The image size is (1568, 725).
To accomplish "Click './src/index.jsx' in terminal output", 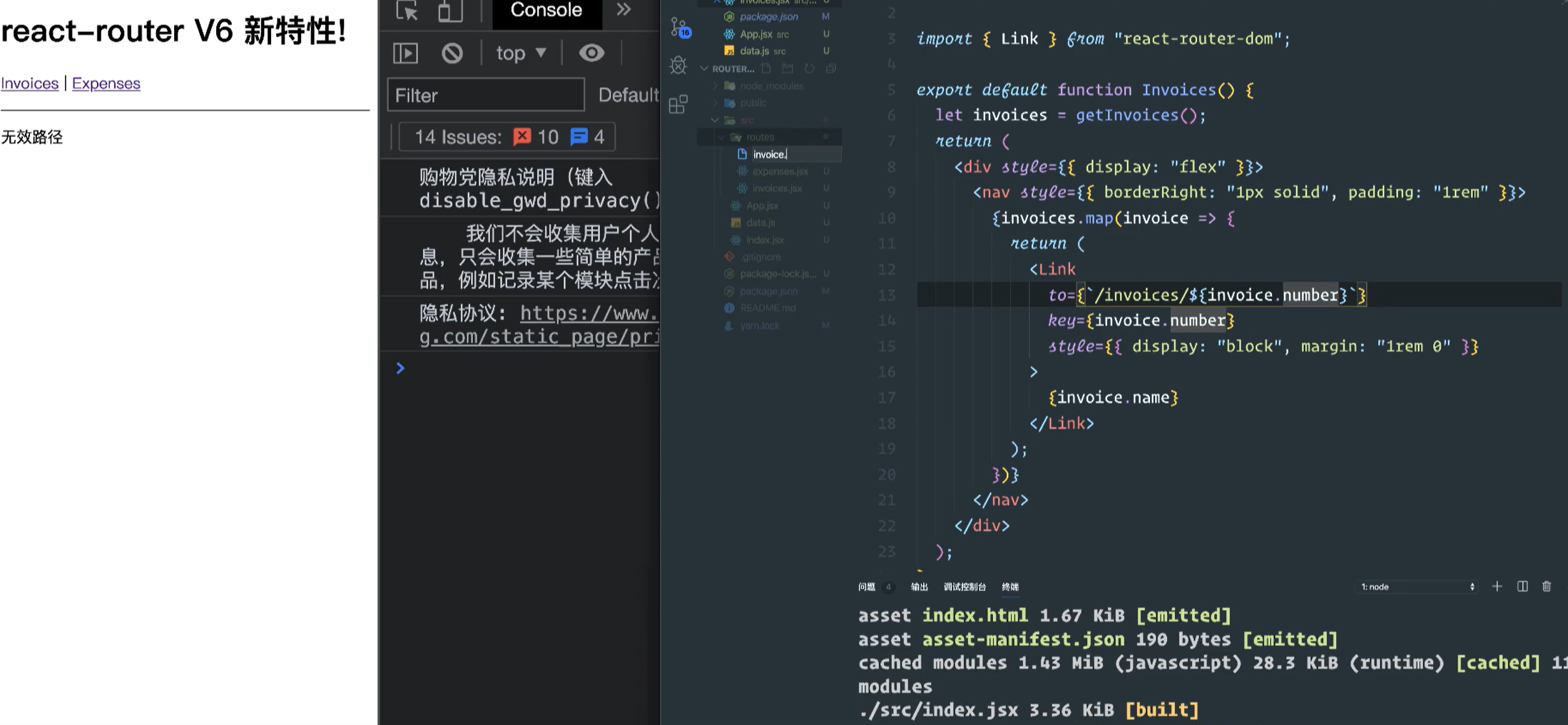I will (938, 710).
